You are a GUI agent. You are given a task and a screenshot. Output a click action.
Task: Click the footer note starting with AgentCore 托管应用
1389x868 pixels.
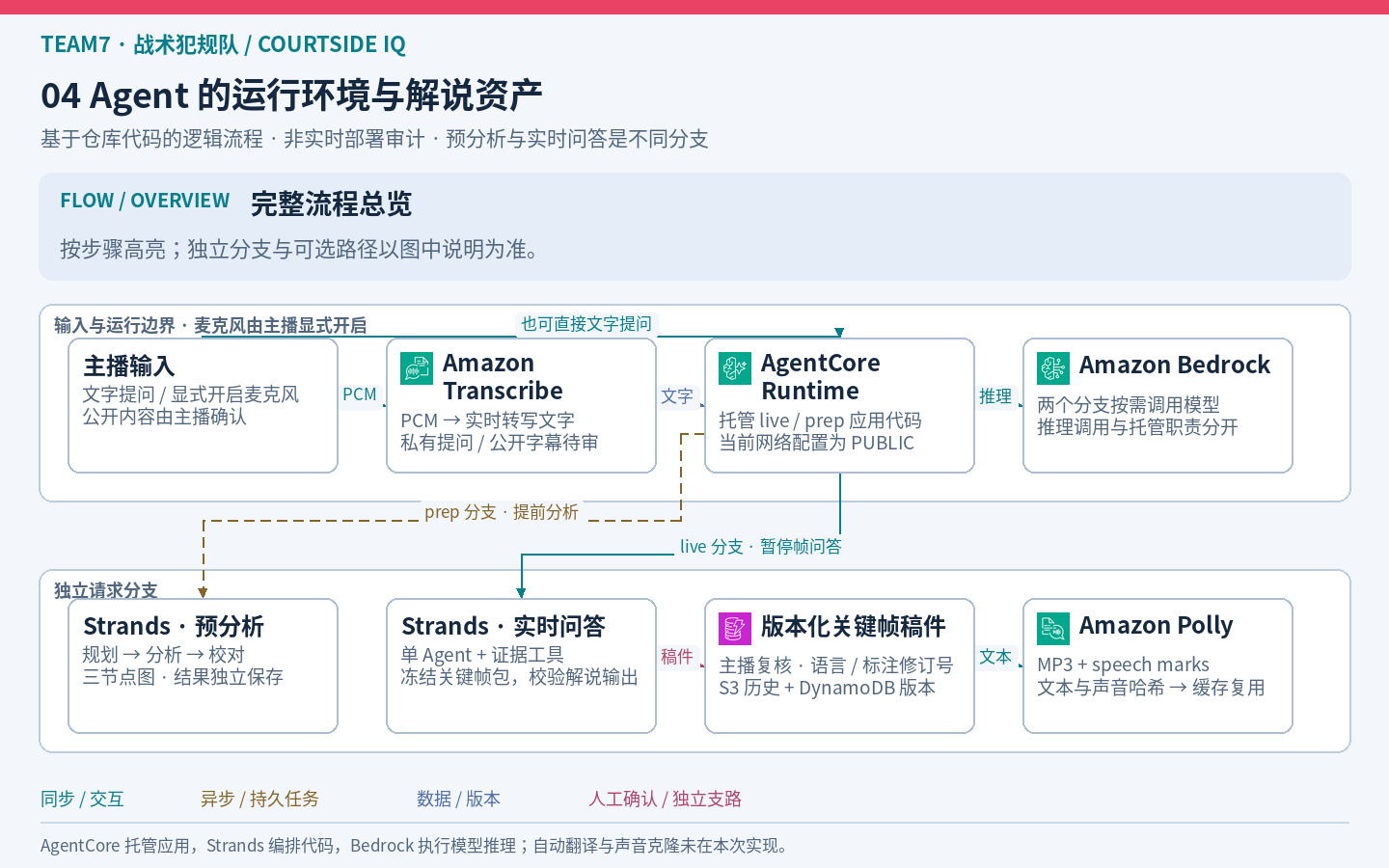pyautogui.click(x=417, y=846)
